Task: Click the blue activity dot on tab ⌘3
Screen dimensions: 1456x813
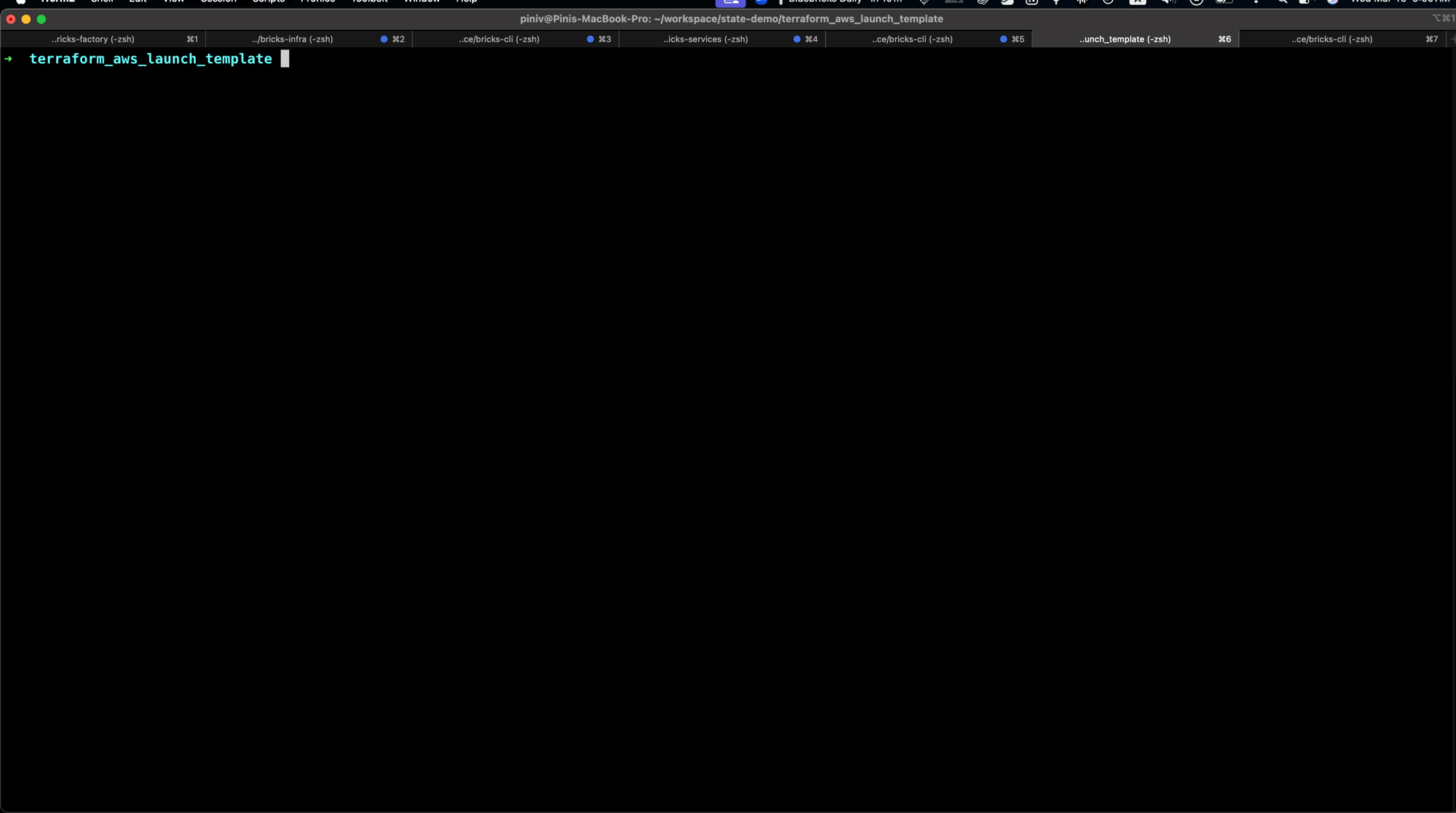Action: pyautogui.click(x=590, y=39)
